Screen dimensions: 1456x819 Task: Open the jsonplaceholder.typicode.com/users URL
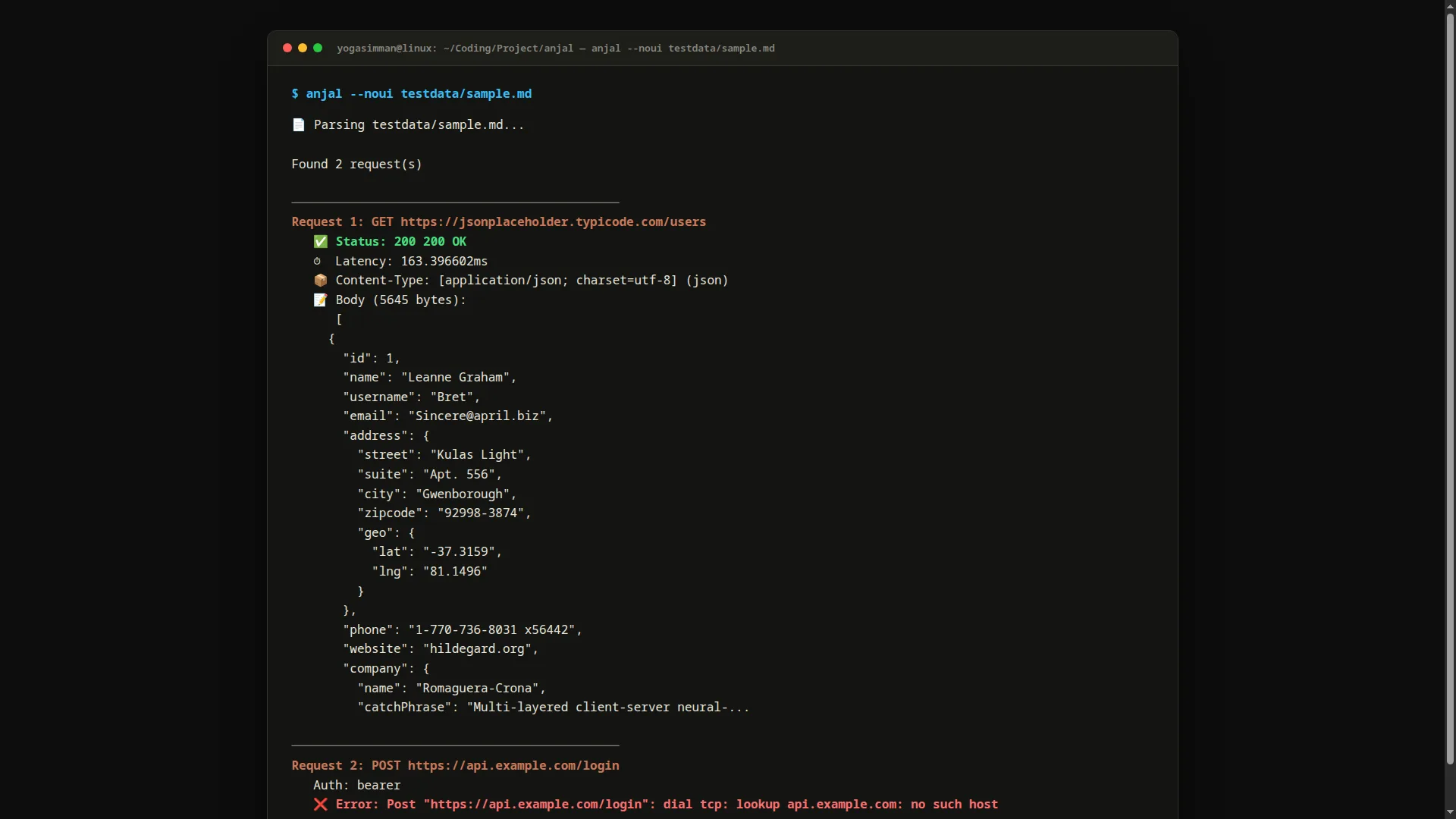click(553, 222)
